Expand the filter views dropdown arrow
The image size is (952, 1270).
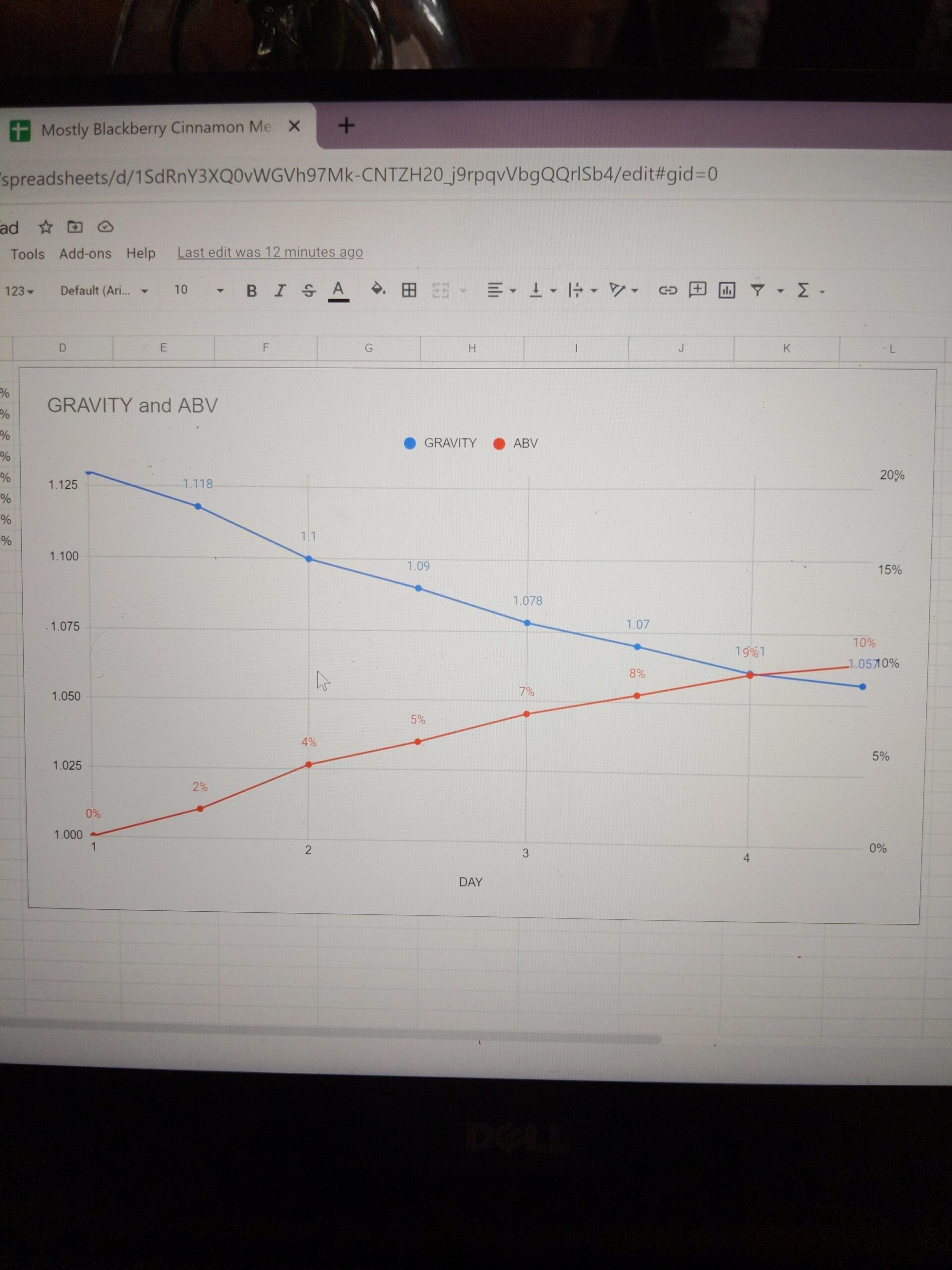point(780,291)
